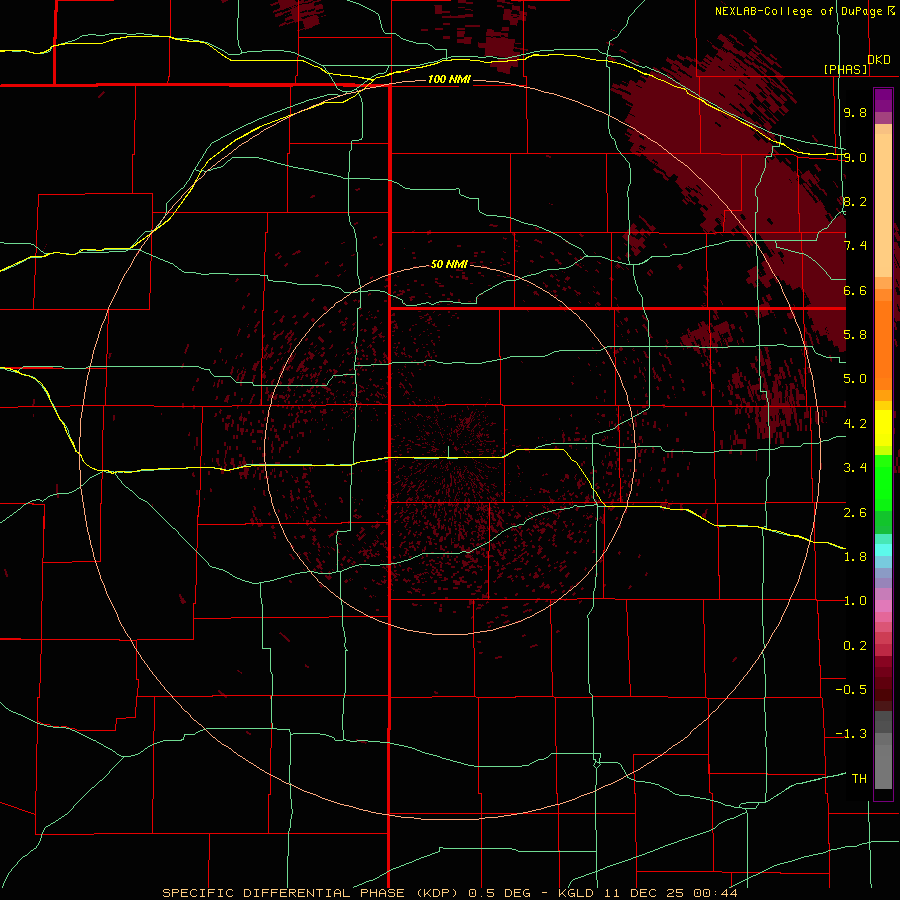900x900 pixels.
Task: Click the 7.4 value on the color scale
Action: pos(855,246)
